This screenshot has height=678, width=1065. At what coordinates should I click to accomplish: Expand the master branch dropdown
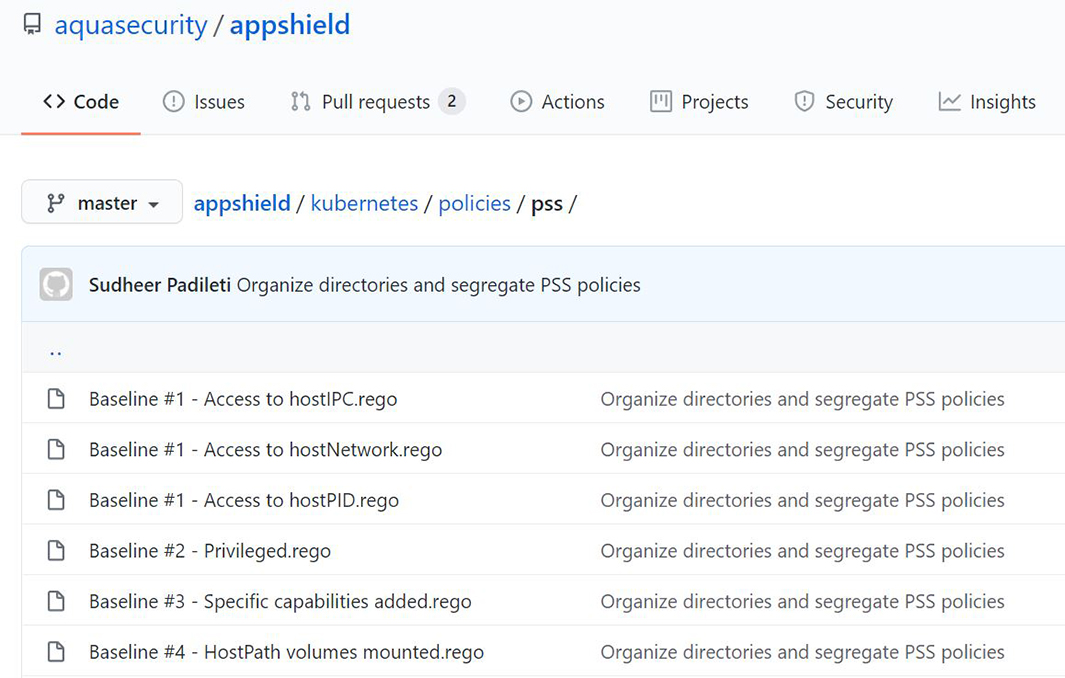coord(102,202)
